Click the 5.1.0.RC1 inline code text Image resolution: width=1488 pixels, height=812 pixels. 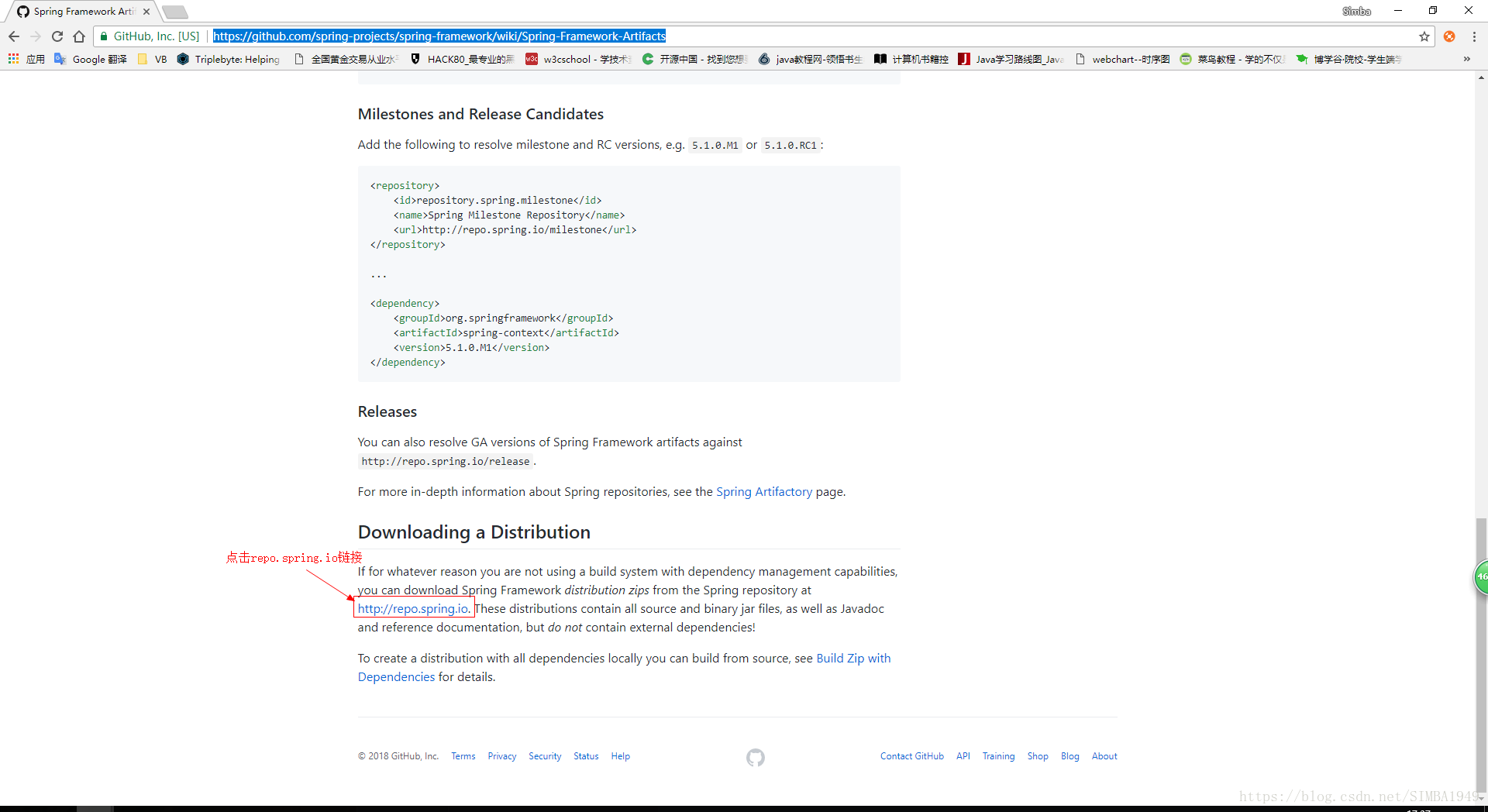click(x=790, y=146)
